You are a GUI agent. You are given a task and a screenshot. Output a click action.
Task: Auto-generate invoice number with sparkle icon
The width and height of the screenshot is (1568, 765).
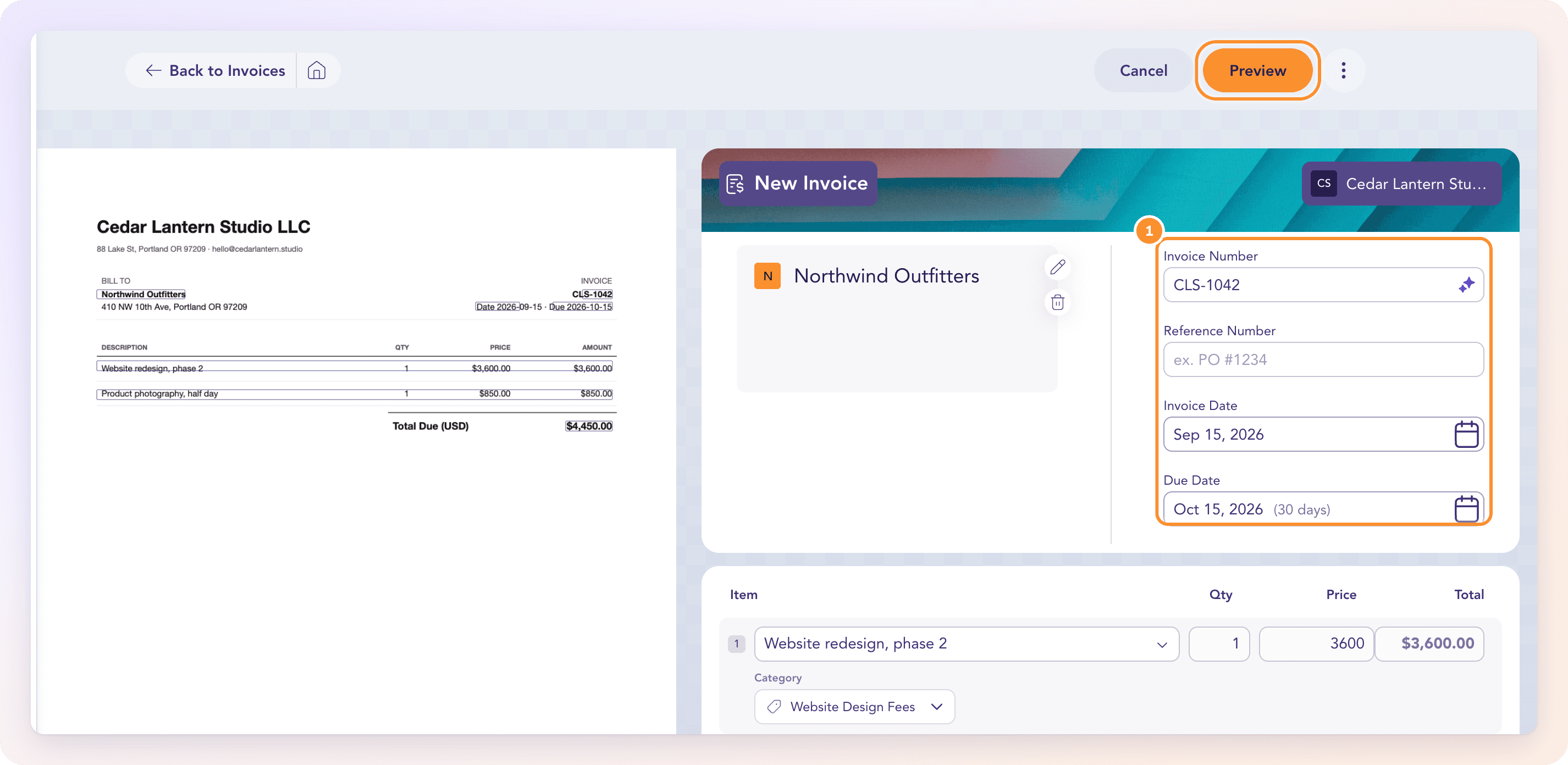point(1466,285)
